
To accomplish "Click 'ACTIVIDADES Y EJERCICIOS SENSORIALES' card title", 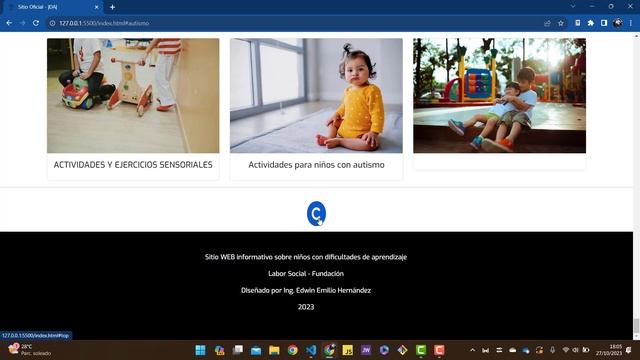I will pyautogui.click(x=133, y=165).
